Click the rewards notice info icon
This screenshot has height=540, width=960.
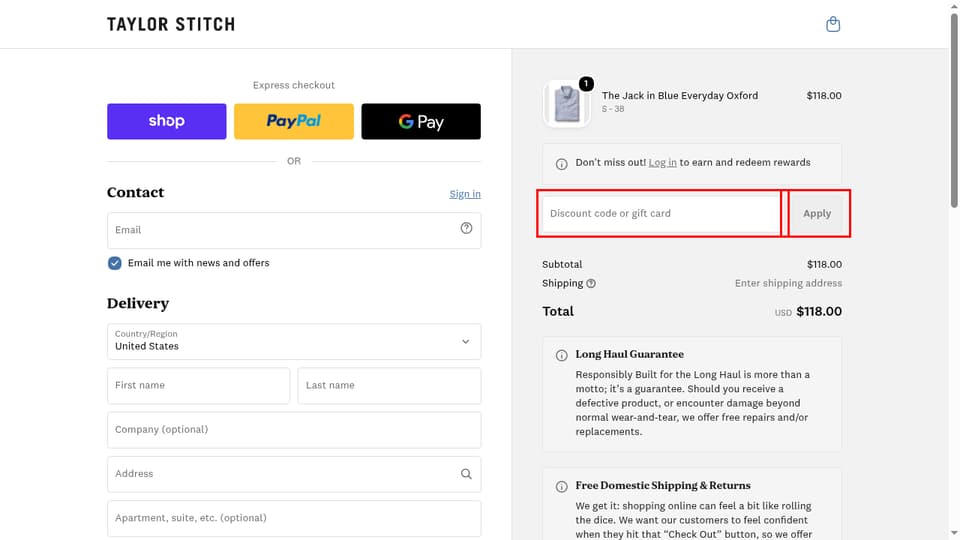pyautogui.click(x=561, y=164)
